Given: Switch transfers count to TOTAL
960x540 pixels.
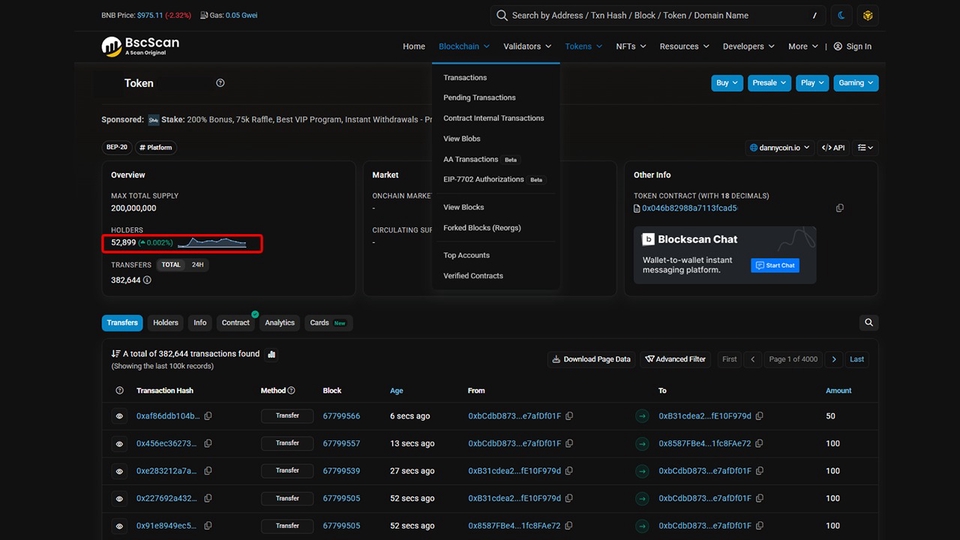Looking at the screenshot, I should tap(171, 264).
